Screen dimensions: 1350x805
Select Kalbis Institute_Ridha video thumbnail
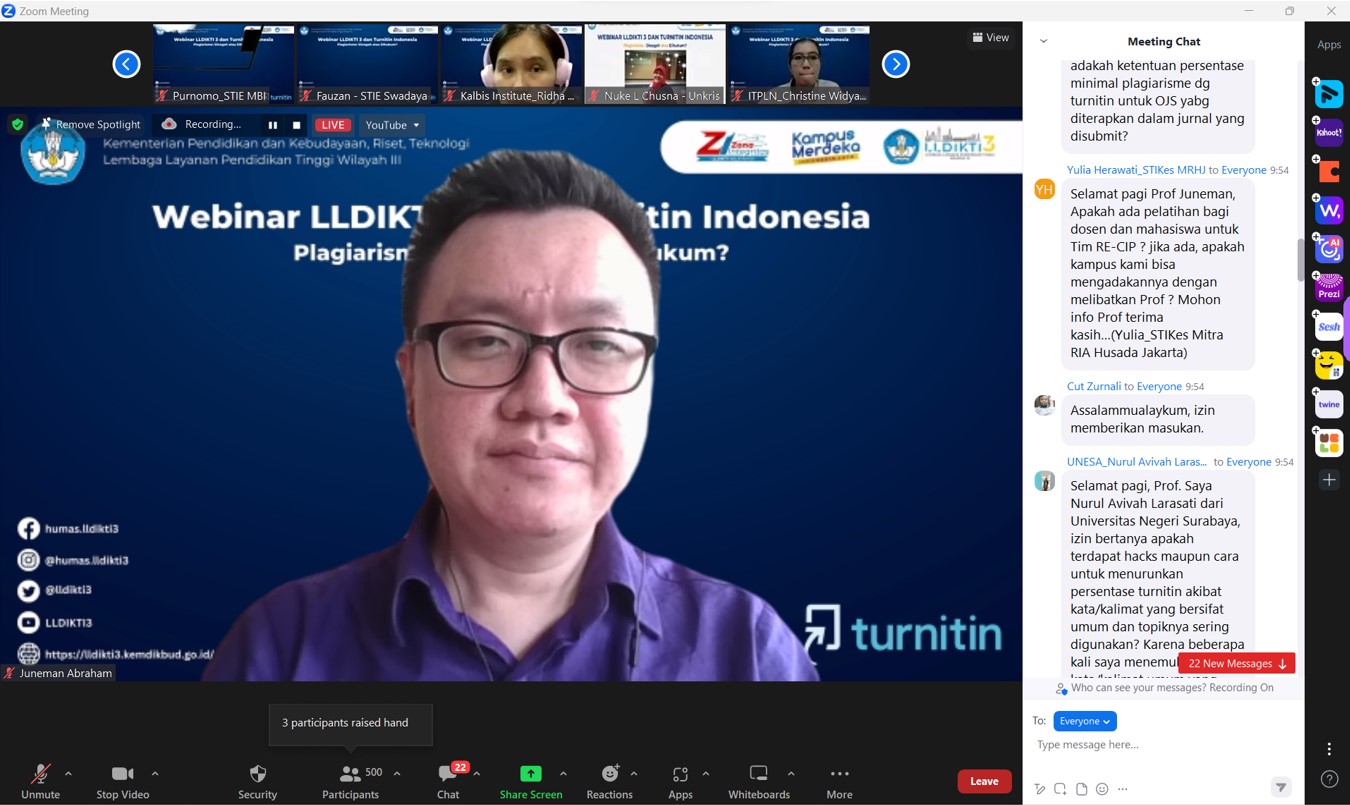pos(511,64)
